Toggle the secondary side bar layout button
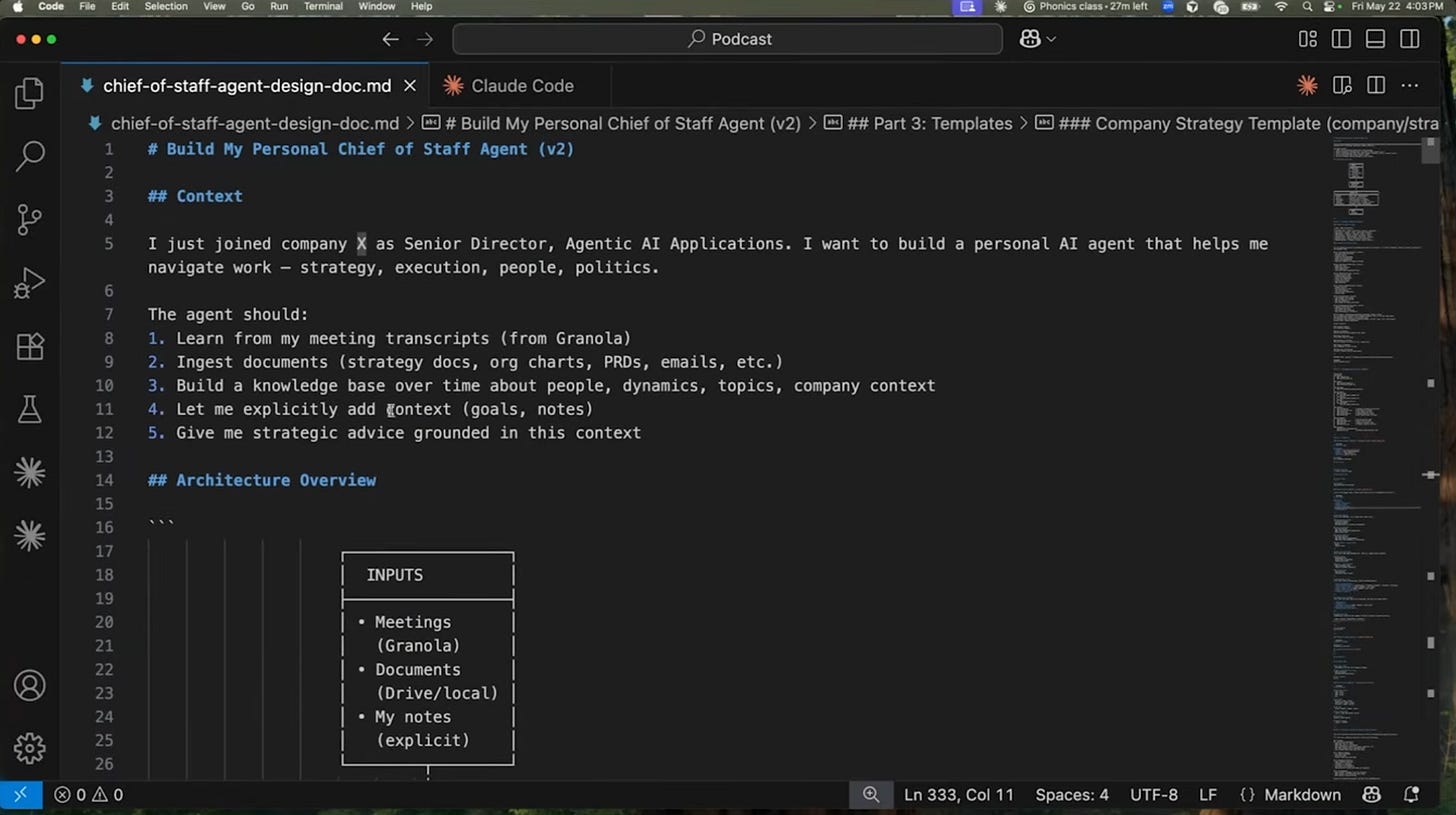Screen dimensions: 1456x815 1409,39
